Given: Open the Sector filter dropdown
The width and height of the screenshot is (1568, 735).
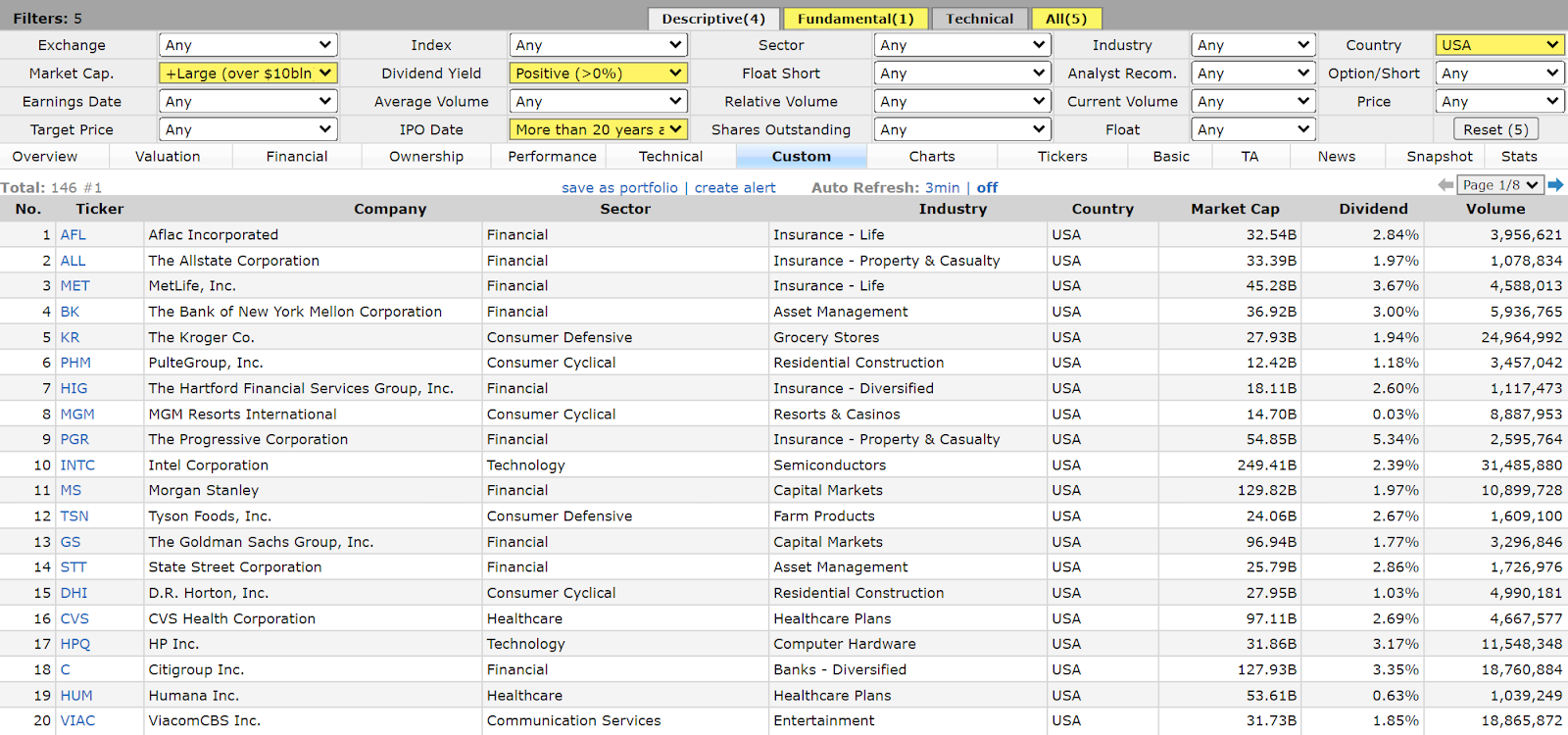Looking at the screenshot, I should 962,45.
